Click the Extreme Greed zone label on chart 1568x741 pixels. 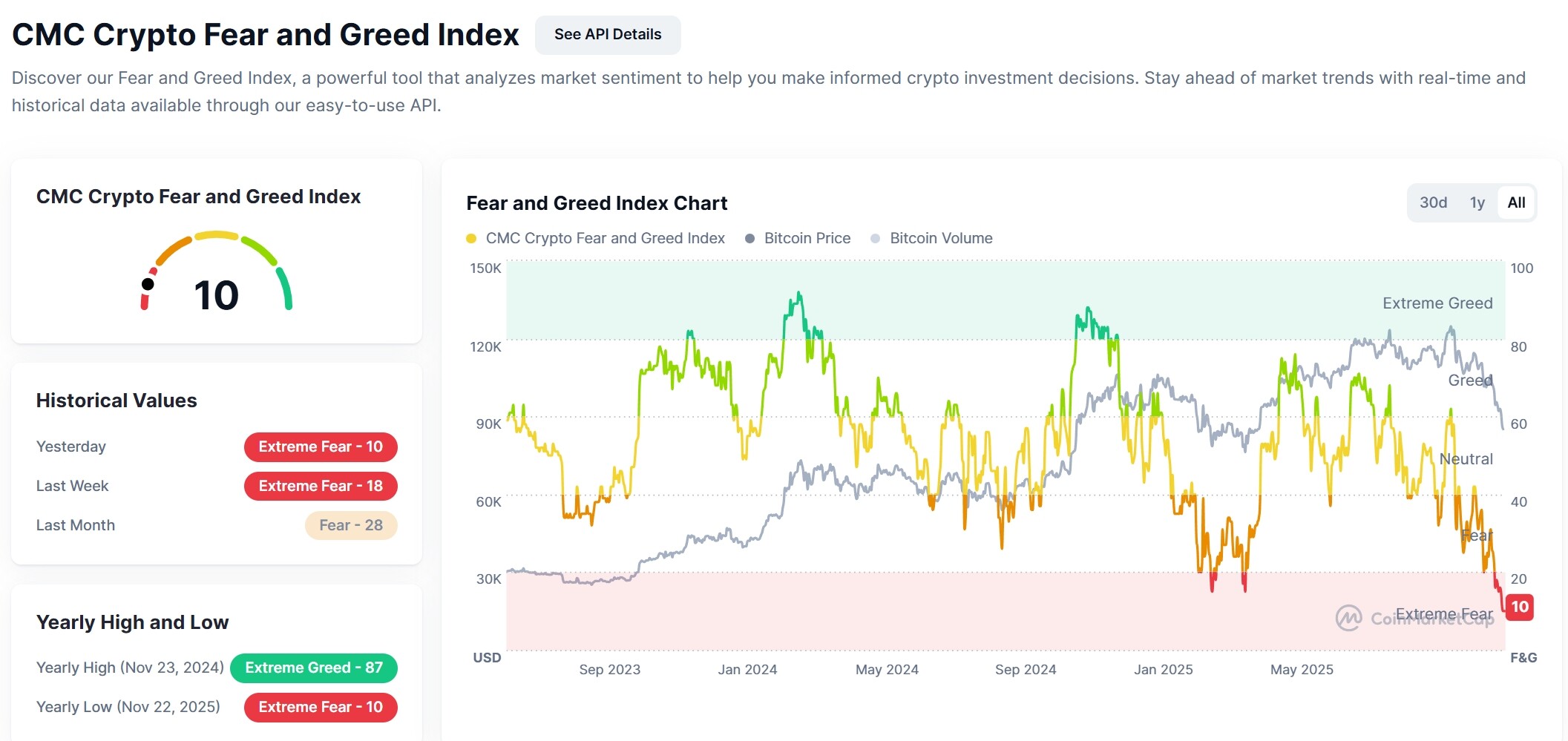pyautogui.click(x=1437, y=303)
